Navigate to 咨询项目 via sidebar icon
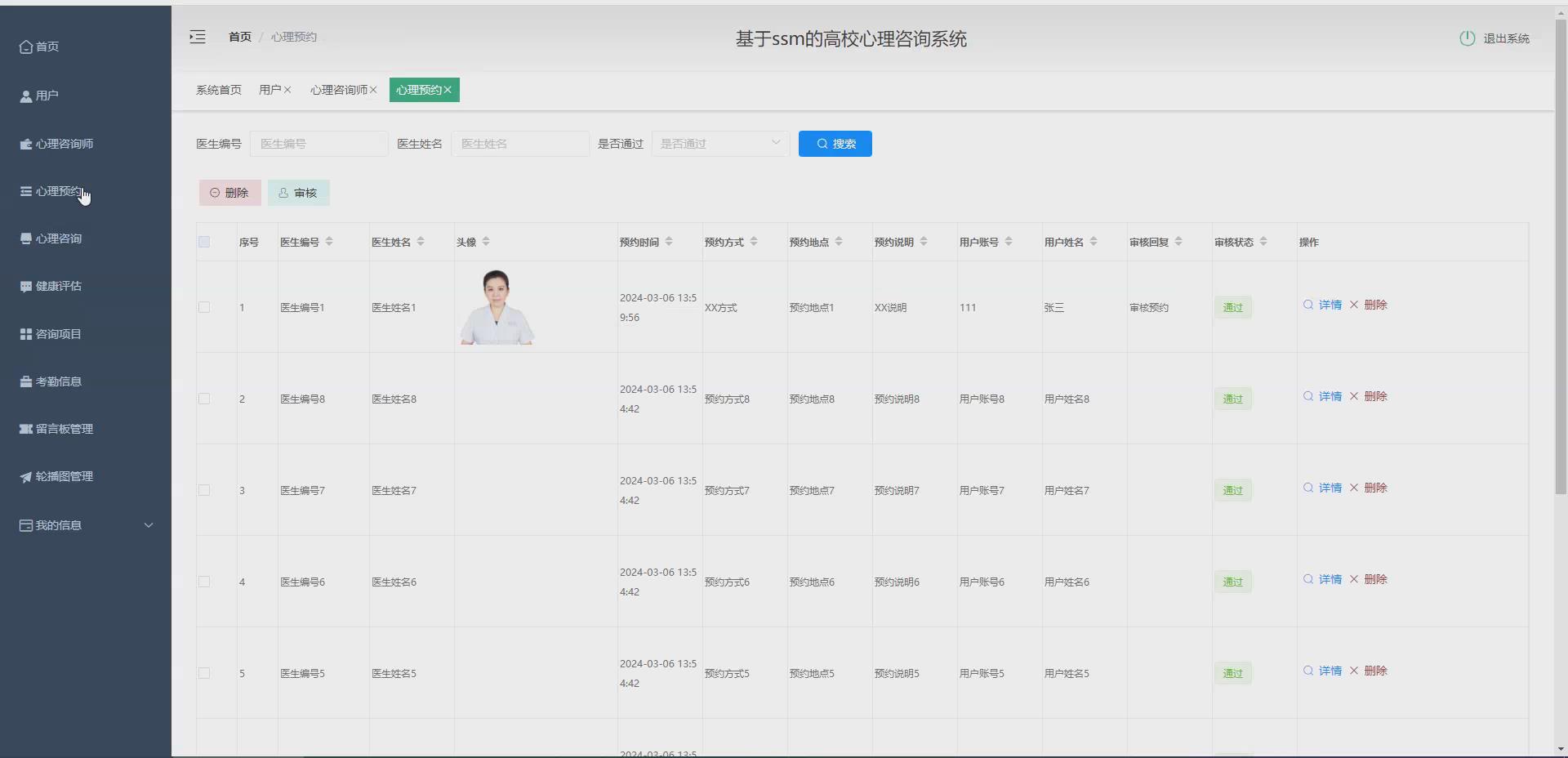Image resolution: width=1568 pixels, height=758 pixels. pyautogui.click(x=56, y=333)
